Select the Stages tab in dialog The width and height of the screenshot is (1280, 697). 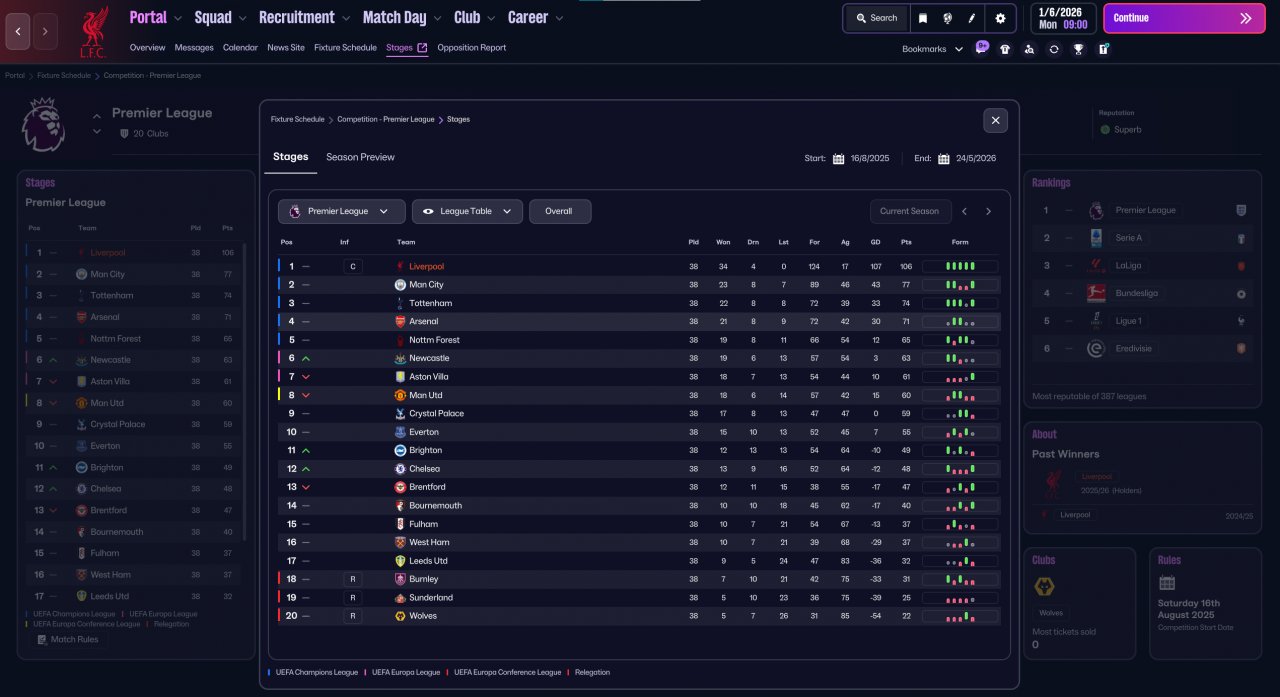291,157
